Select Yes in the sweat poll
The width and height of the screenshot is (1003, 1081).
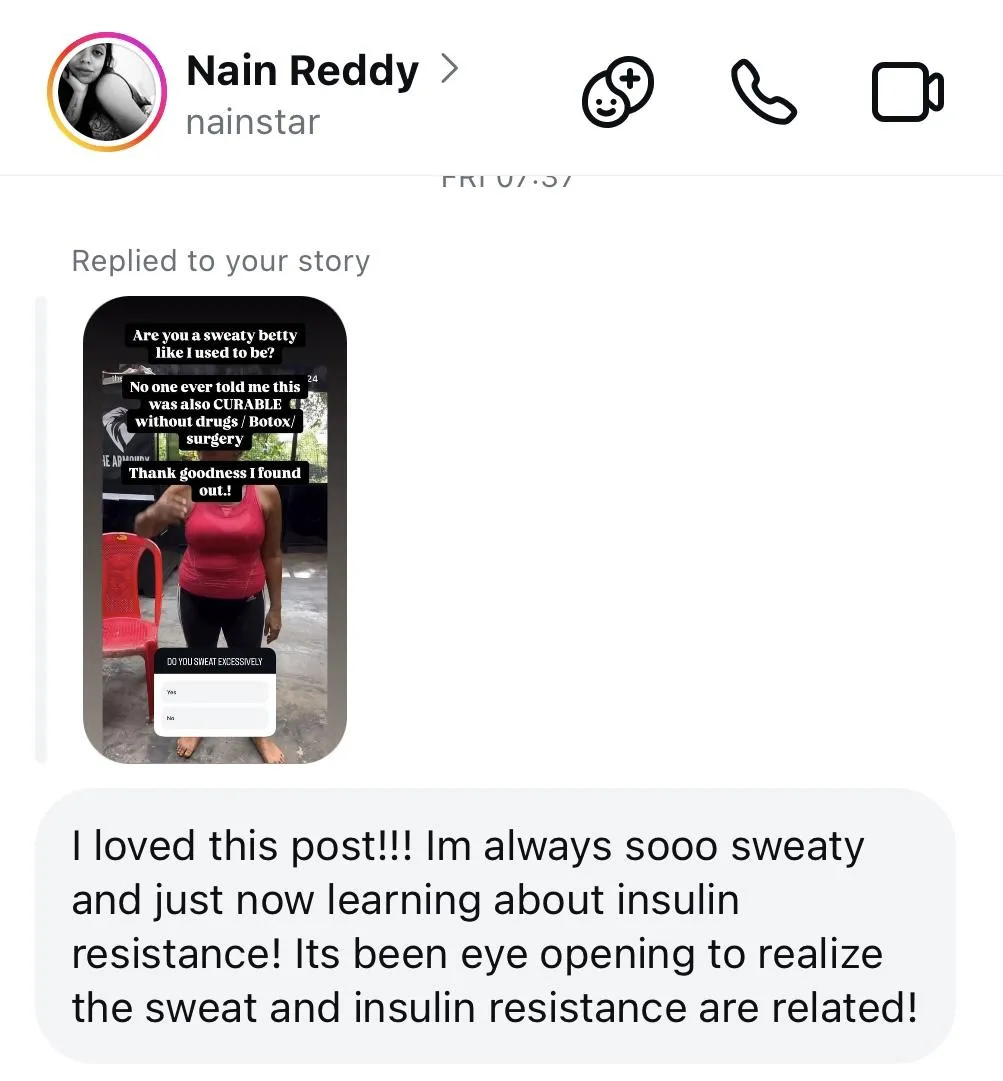tap(214, 692)
